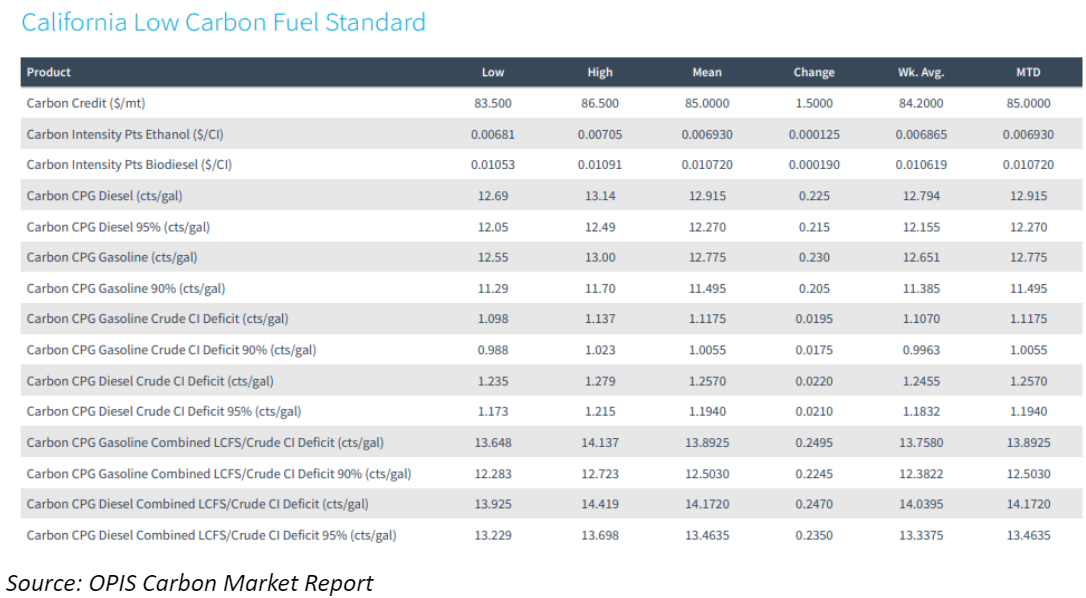Image resolution: width=1086 pixels, height=598 pixels.
Task: Select CPG Diesel weekly average 12.794
Action: pyautogui.click(x=920, y=196)
